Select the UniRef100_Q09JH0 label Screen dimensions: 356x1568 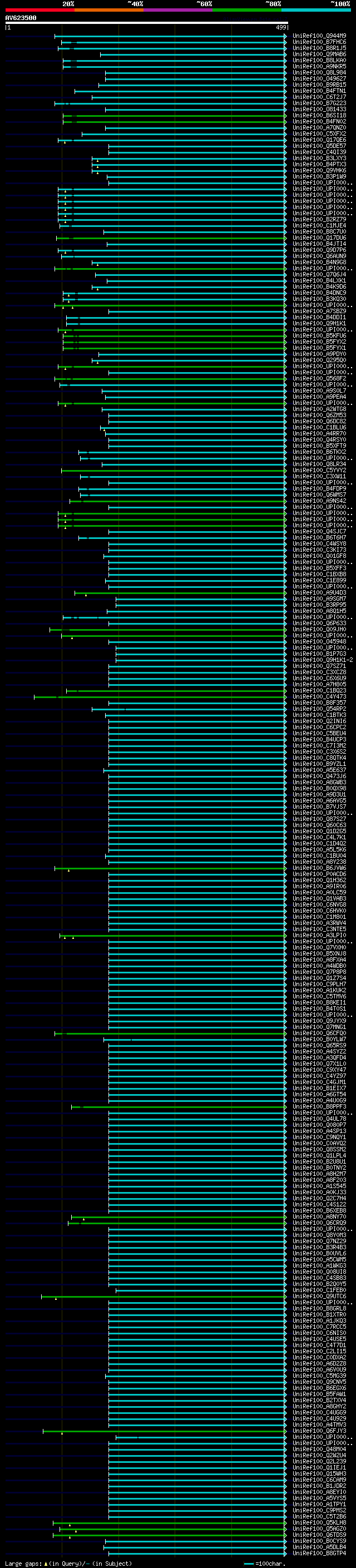[319, 630]
